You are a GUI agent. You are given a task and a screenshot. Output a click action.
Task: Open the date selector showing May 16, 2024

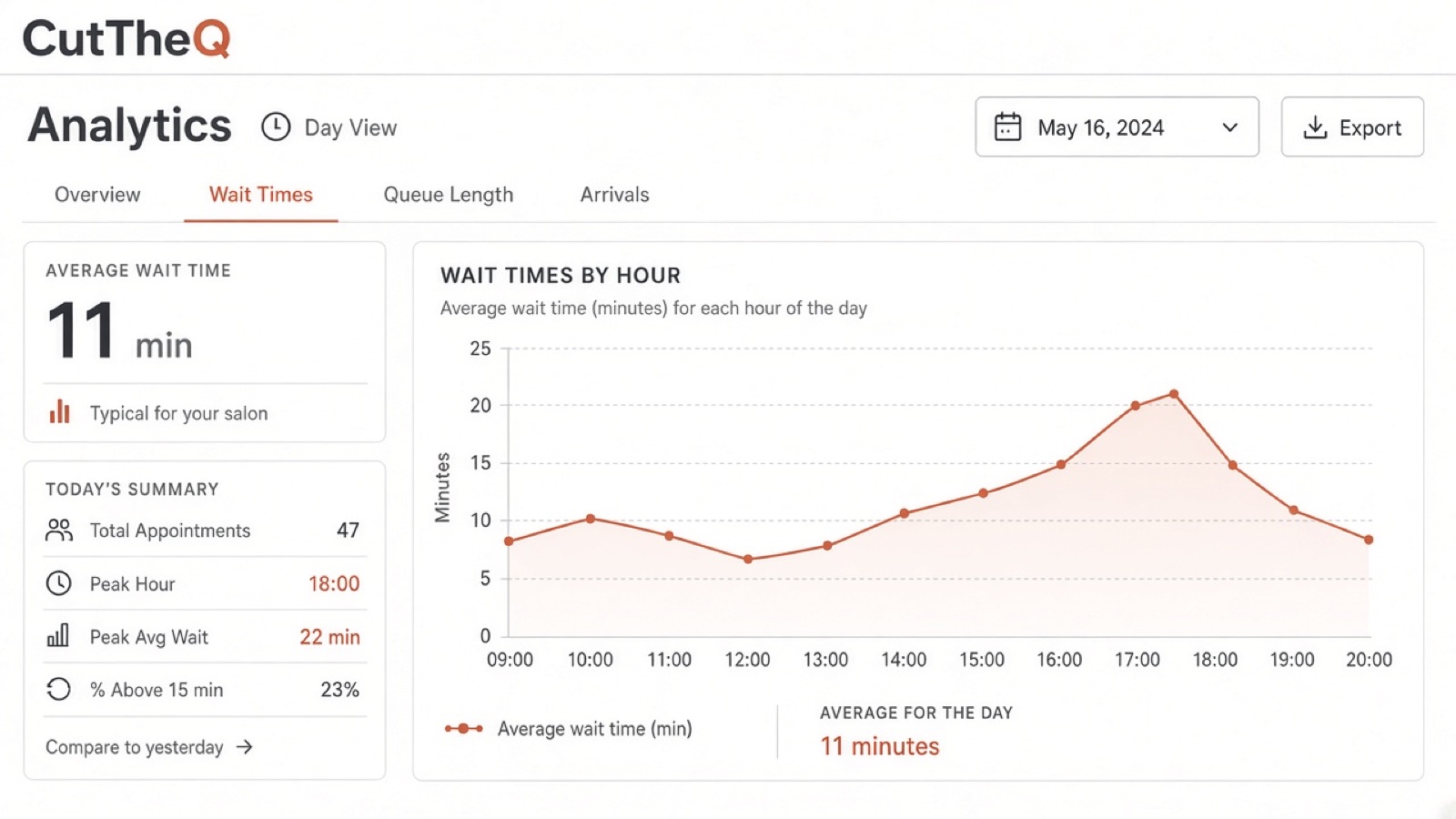coord(1117,126)
